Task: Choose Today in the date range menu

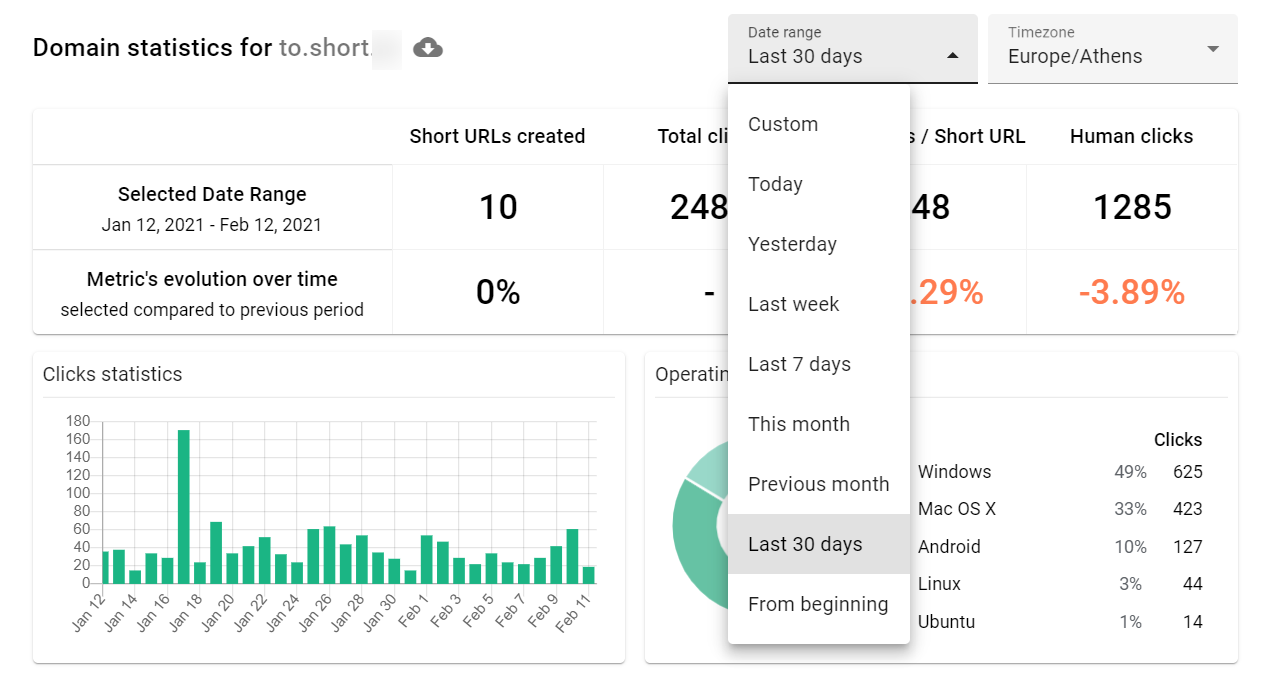Action: pos(774,184)
